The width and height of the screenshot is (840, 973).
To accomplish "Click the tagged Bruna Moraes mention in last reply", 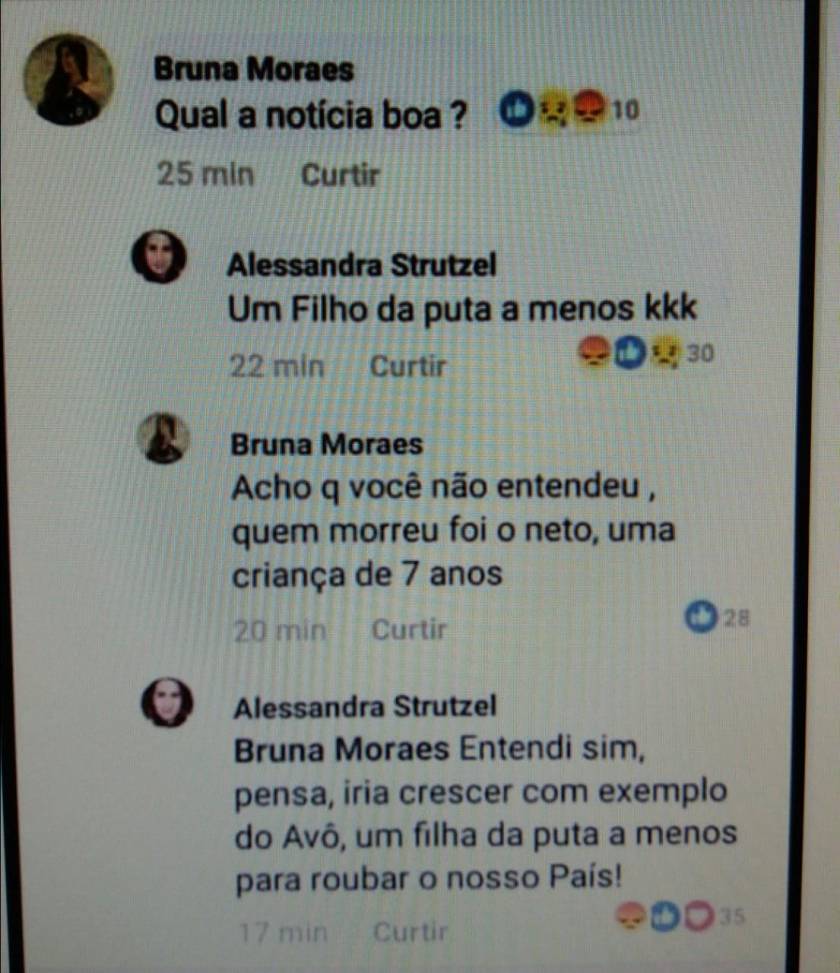I will [x=342, y=750].
